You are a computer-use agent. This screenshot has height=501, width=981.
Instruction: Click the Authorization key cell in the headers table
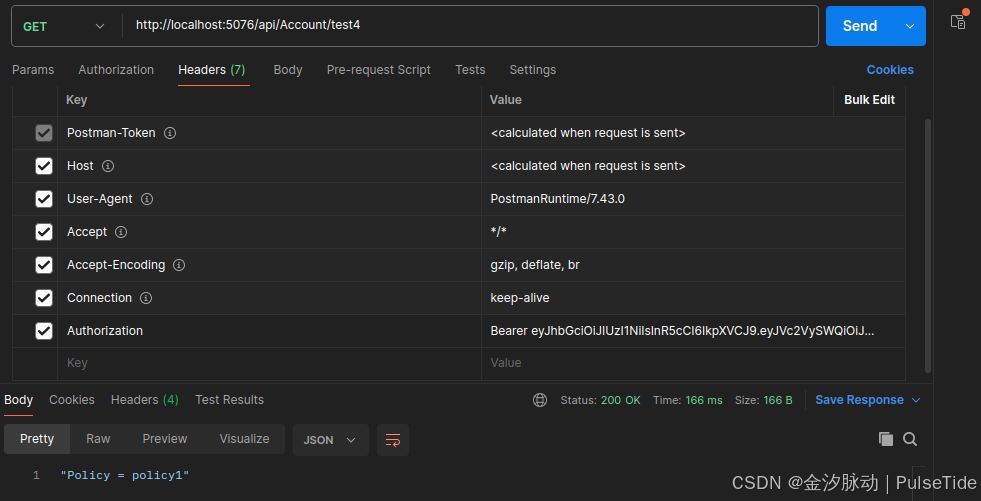(270, 331)
